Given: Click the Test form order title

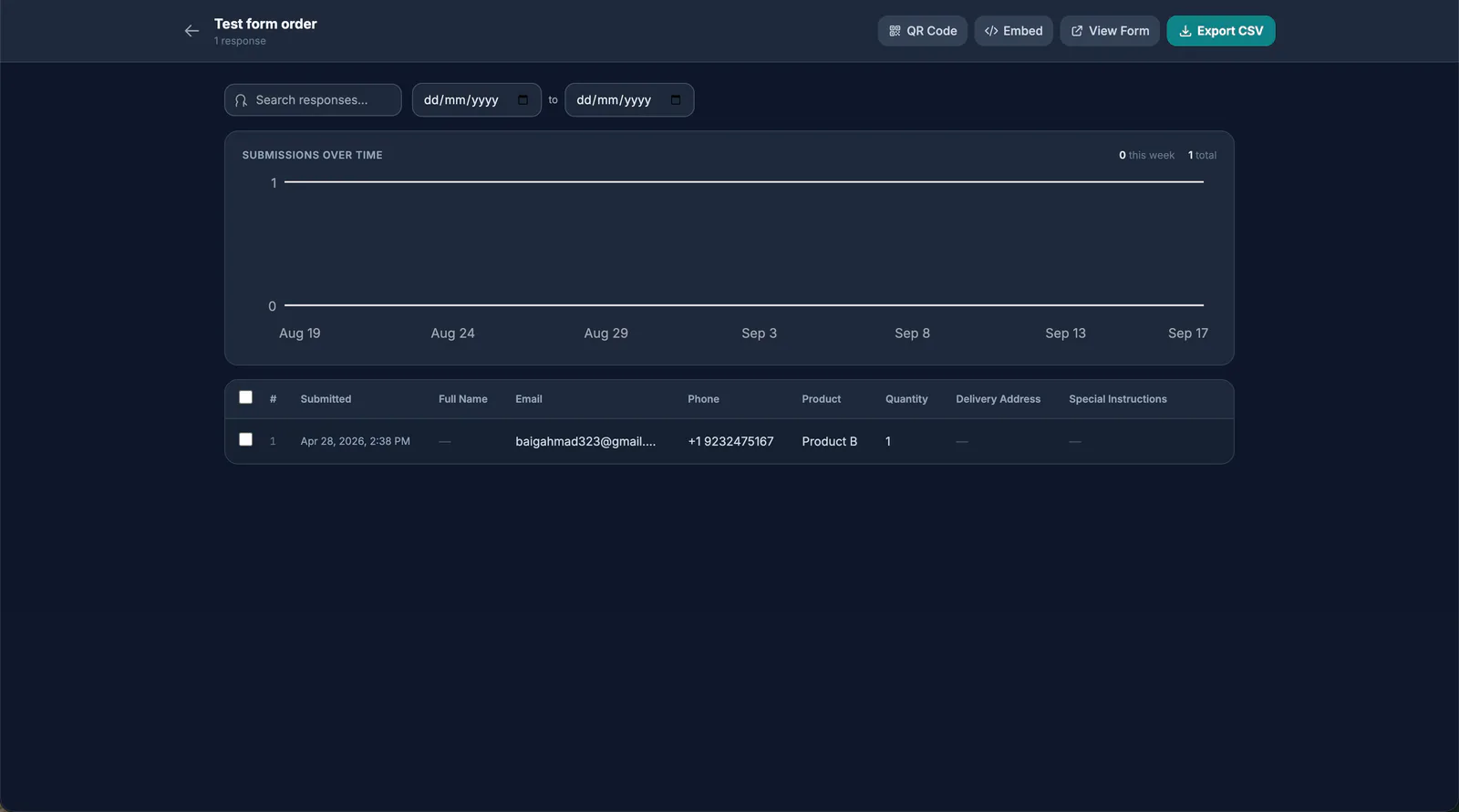Looking at the screenshot, I should point(265,24).
